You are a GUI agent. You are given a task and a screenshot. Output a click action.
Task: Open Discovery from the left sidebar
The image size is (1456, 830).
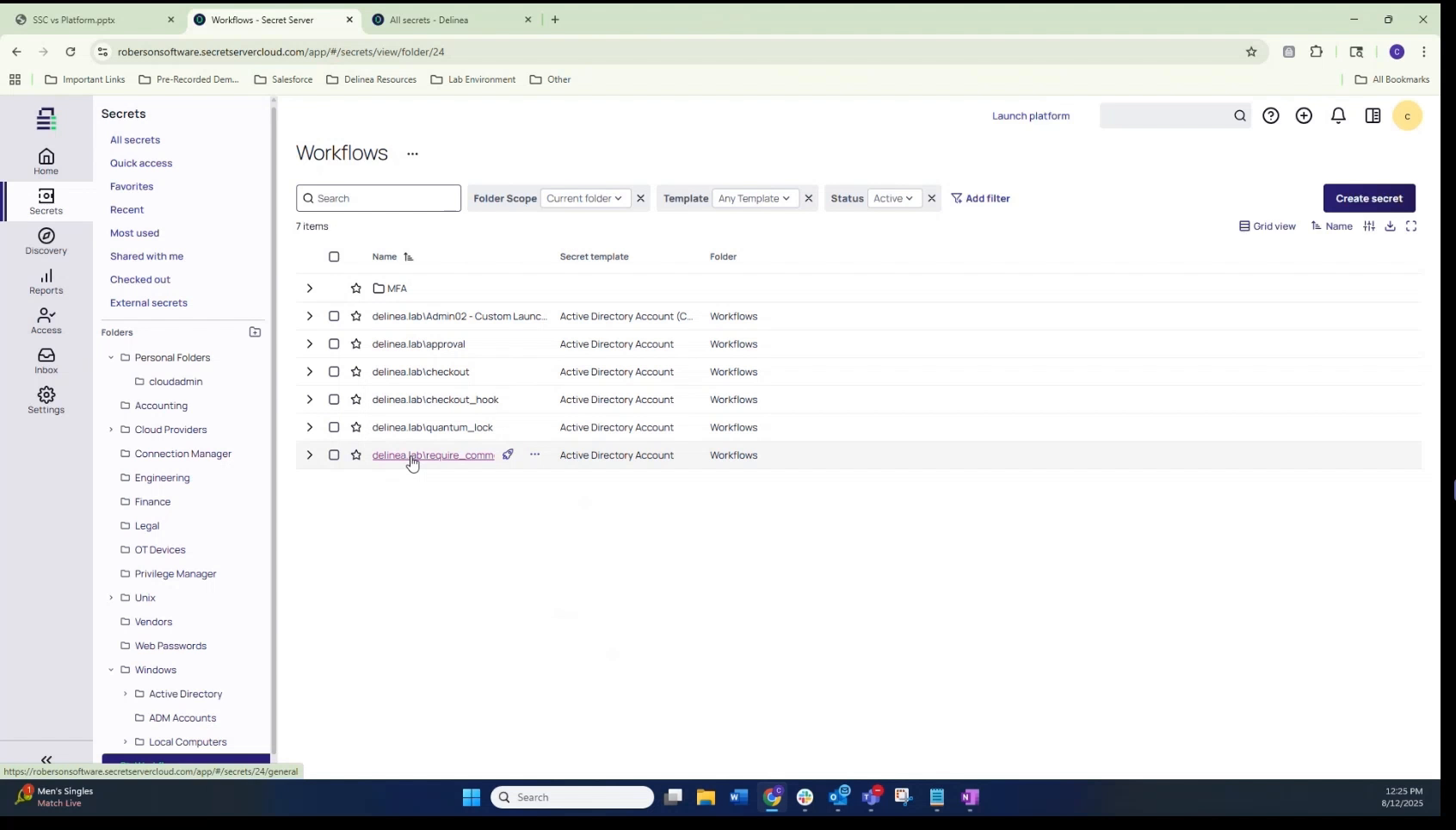46,242
